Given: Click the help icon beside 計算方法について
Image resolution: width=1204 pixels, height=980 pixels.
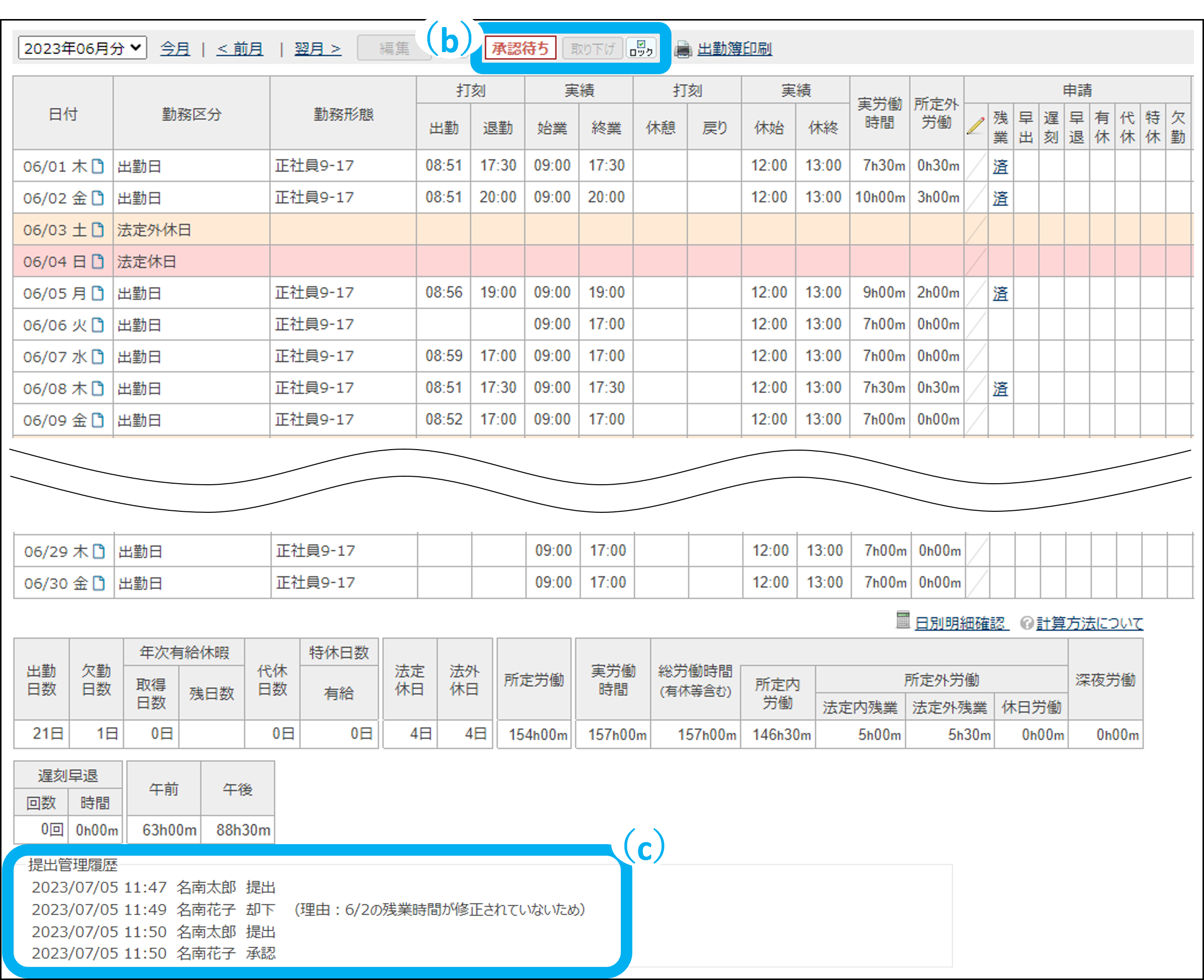Looking at the screenshot, I should (x=1026, y=623).
